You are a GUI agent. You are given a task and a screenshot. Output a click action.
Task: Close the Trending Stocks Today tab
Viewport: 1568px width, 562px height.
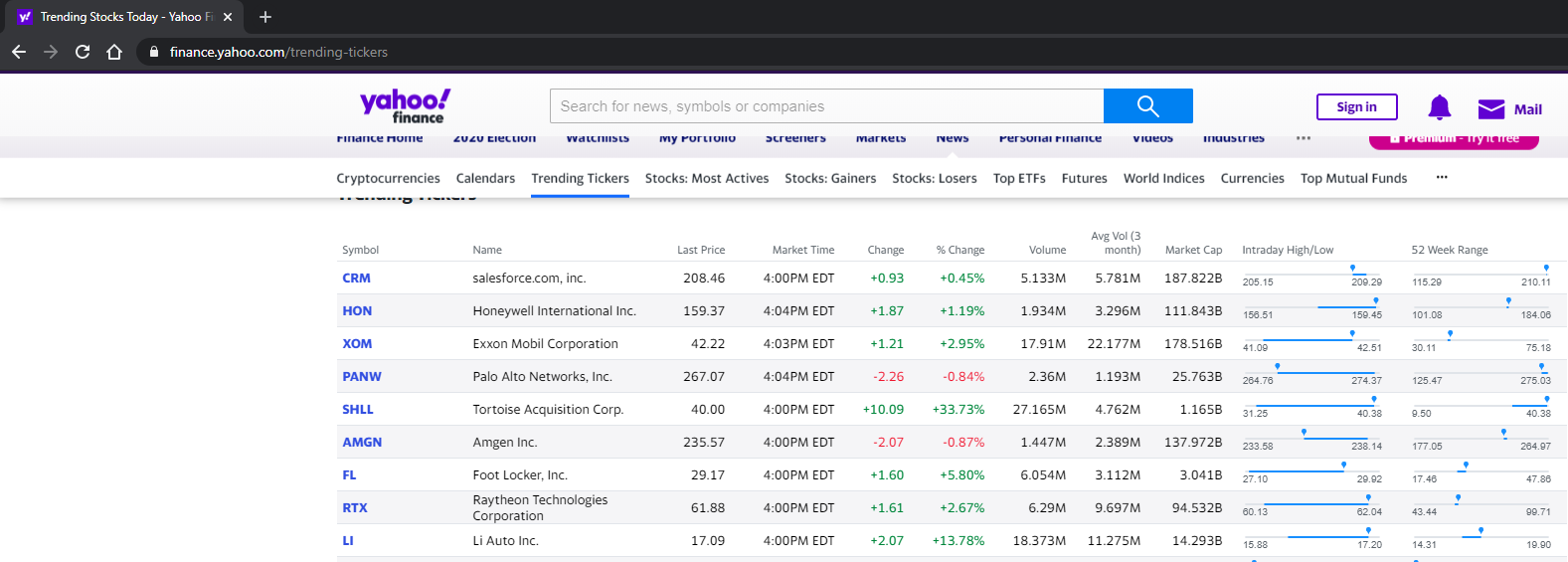tap(228, 17)
